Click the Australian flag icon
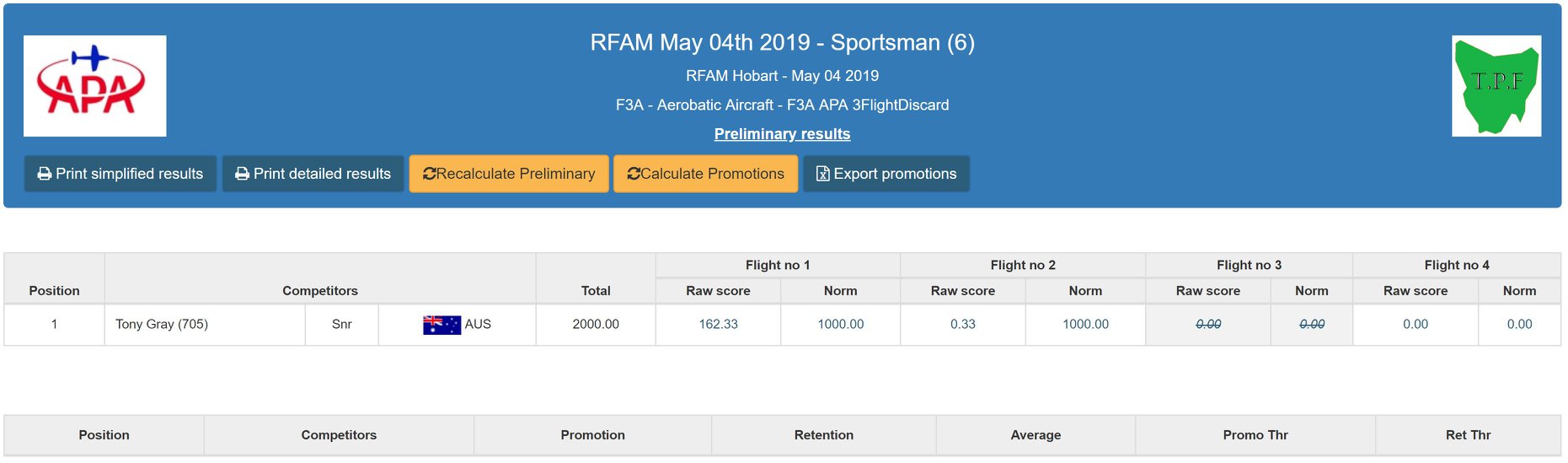 pos(442,325)
